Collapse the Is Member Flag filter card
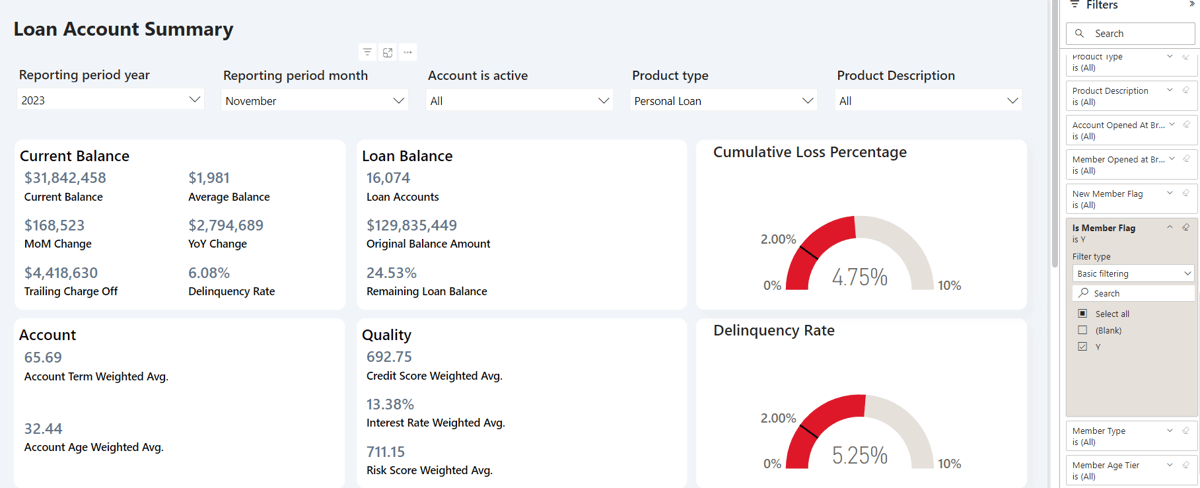 pyautogui.click(x=1170, y=228)
